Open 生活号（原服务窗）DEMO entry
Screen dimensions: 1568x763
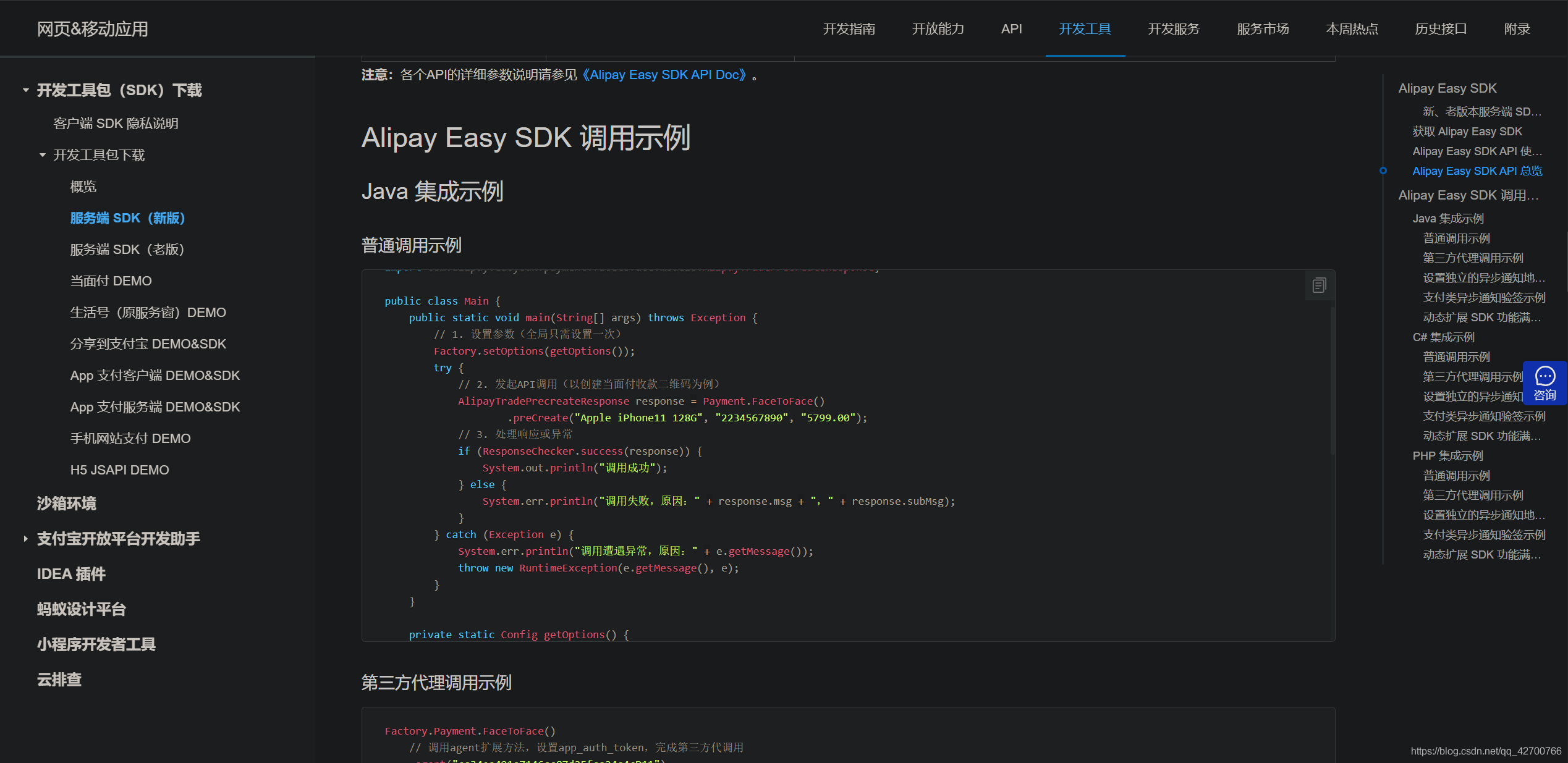coord(148,313)
